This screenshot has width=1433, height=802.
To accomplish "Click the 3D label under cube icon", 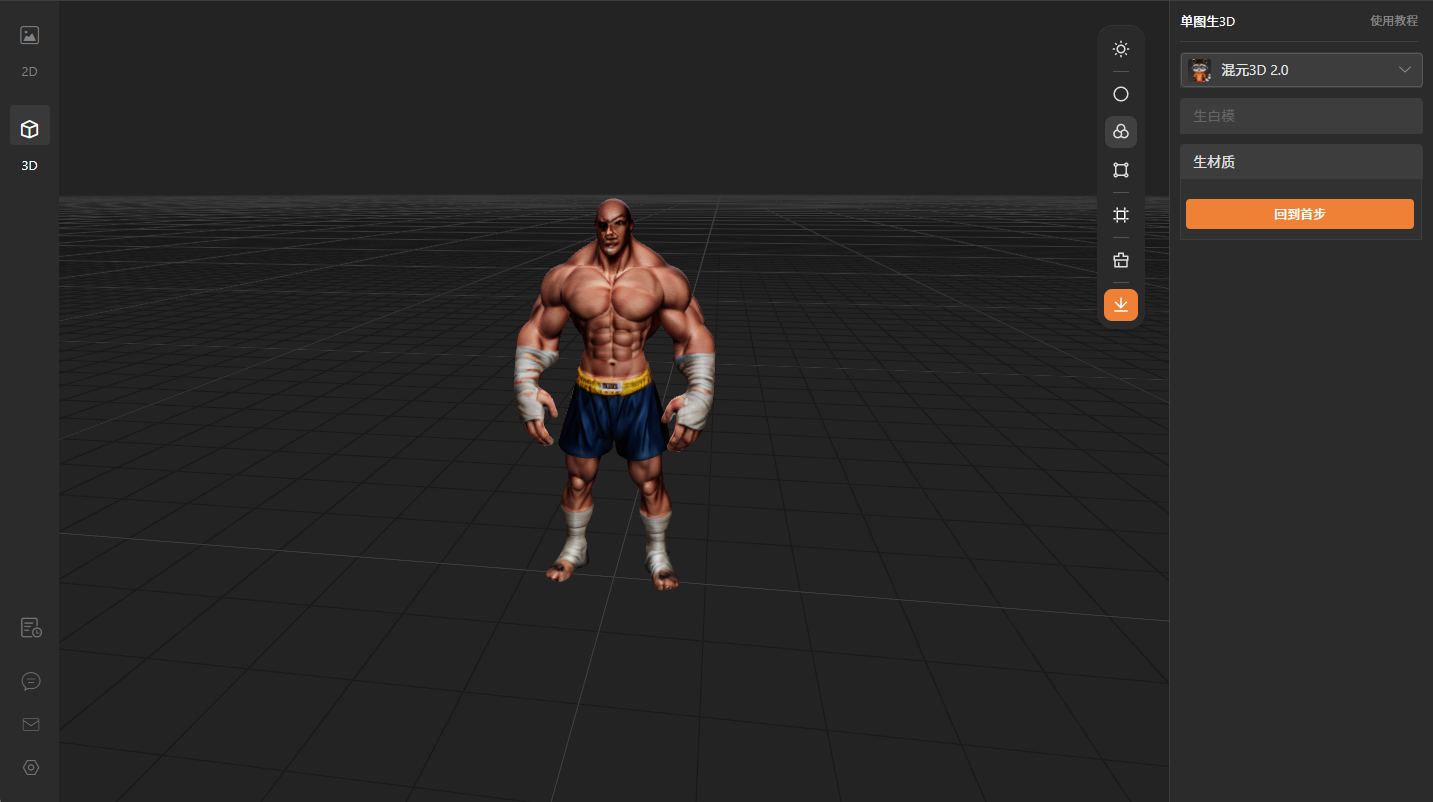I will click(30, 166).
